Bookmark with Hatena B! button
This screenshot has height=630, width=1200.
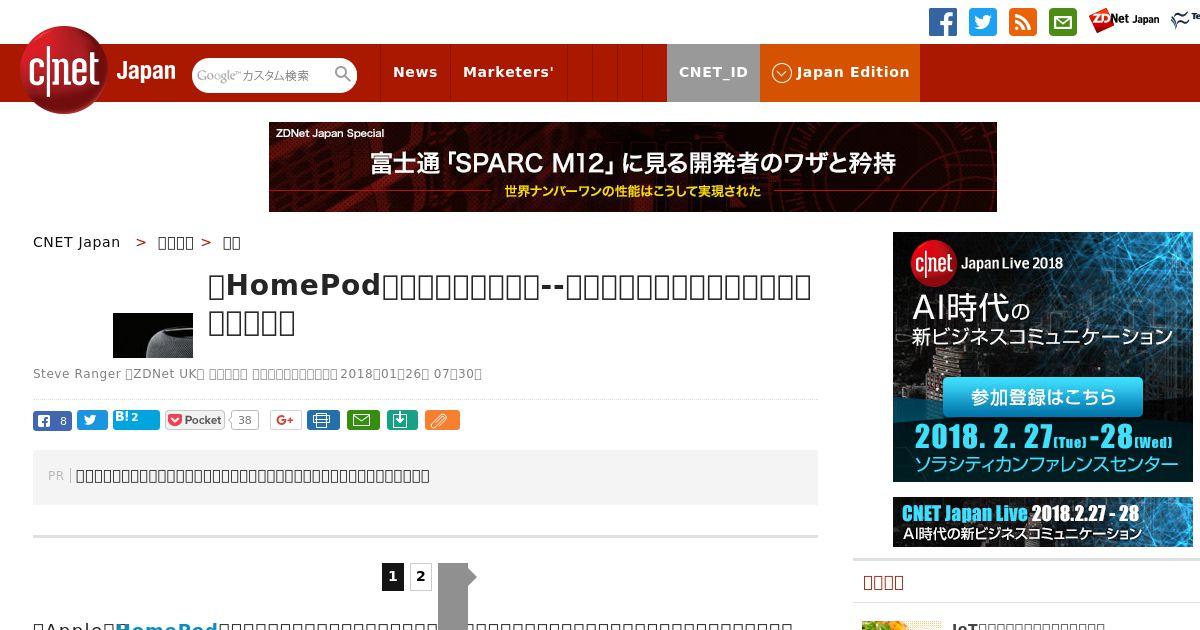click(x=136, y=419)
